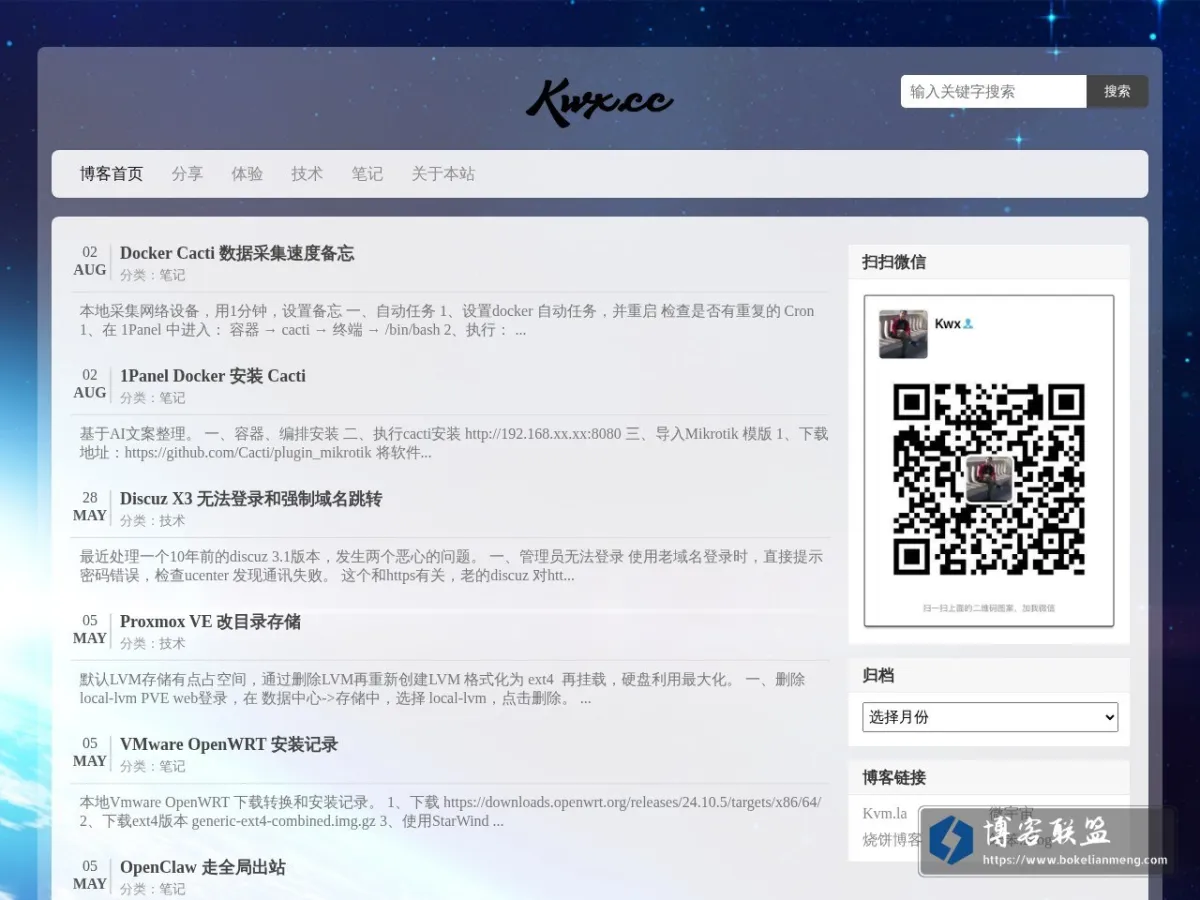
Task: Click the 博客链接 sidebar heading
Action: point(894,777)
